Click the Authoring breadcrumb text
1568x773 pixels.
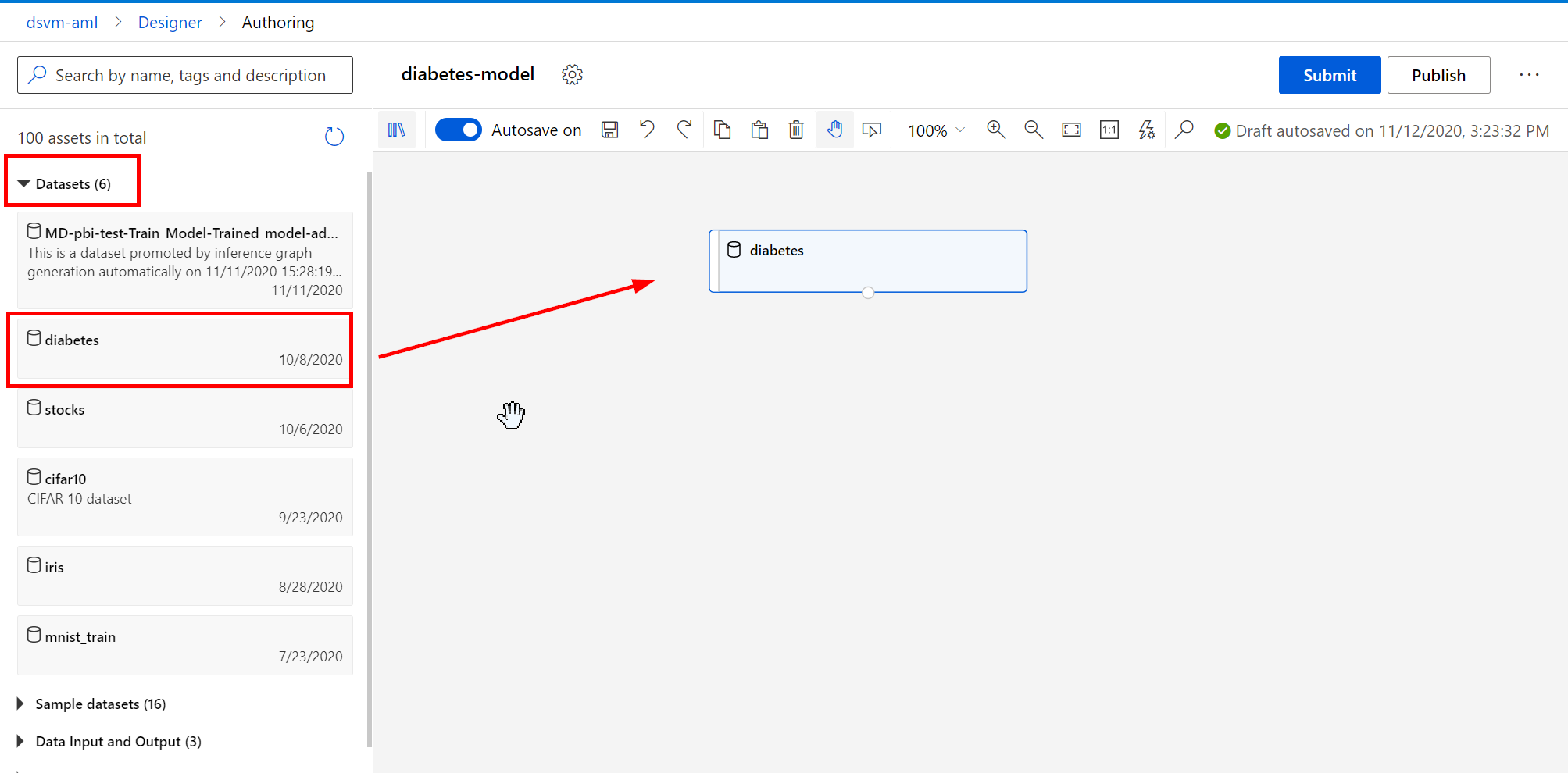(x=278, y=23)
